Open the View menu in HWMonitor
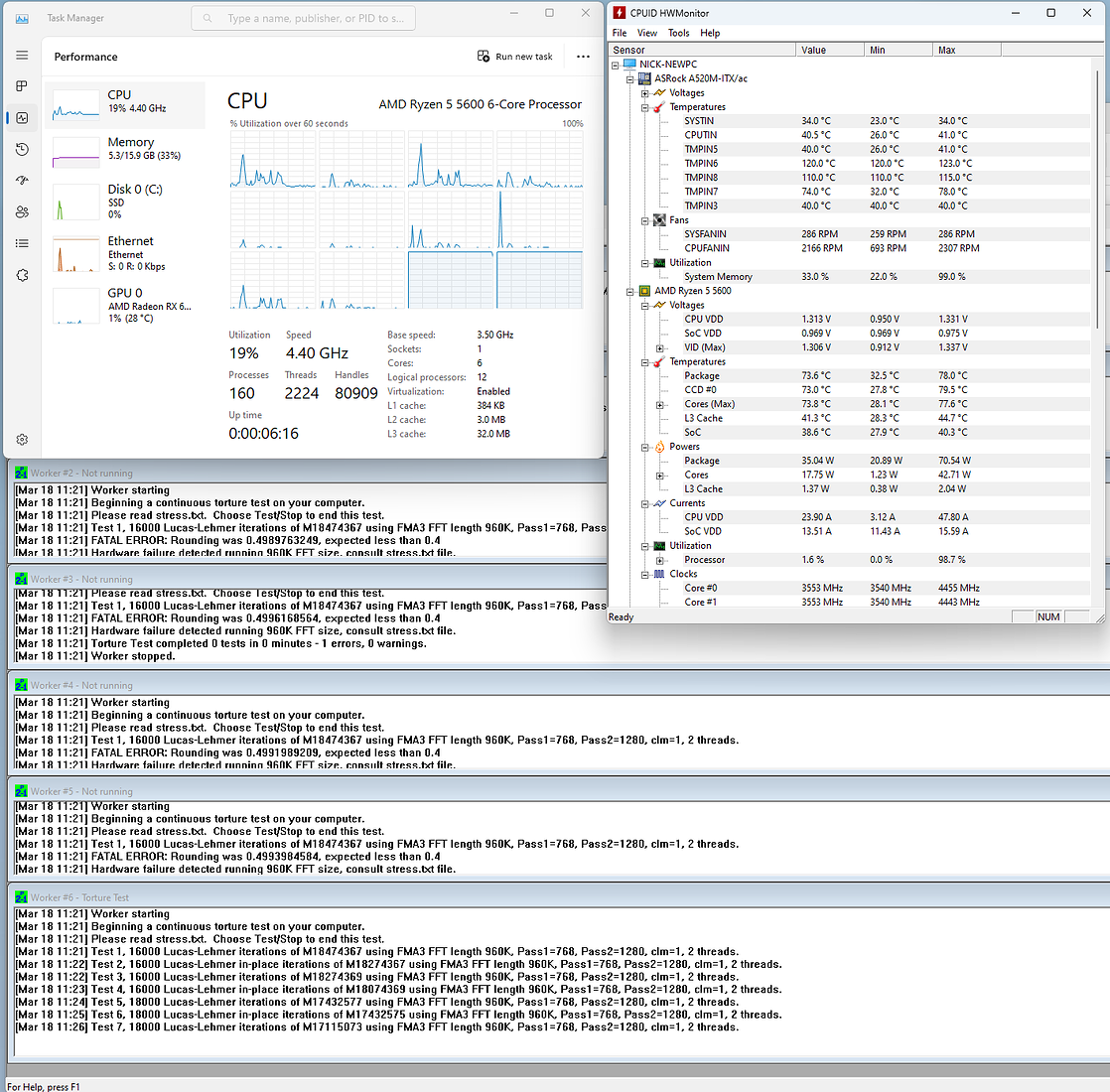1110x1092 pixels. [x=646, y=33]
